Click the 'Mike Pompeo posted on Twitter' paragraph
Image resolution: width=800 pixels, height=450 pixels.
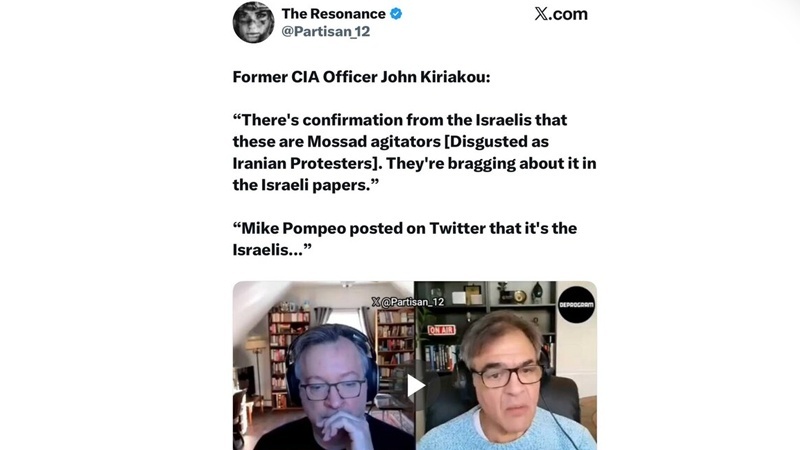tap(404, 238)
